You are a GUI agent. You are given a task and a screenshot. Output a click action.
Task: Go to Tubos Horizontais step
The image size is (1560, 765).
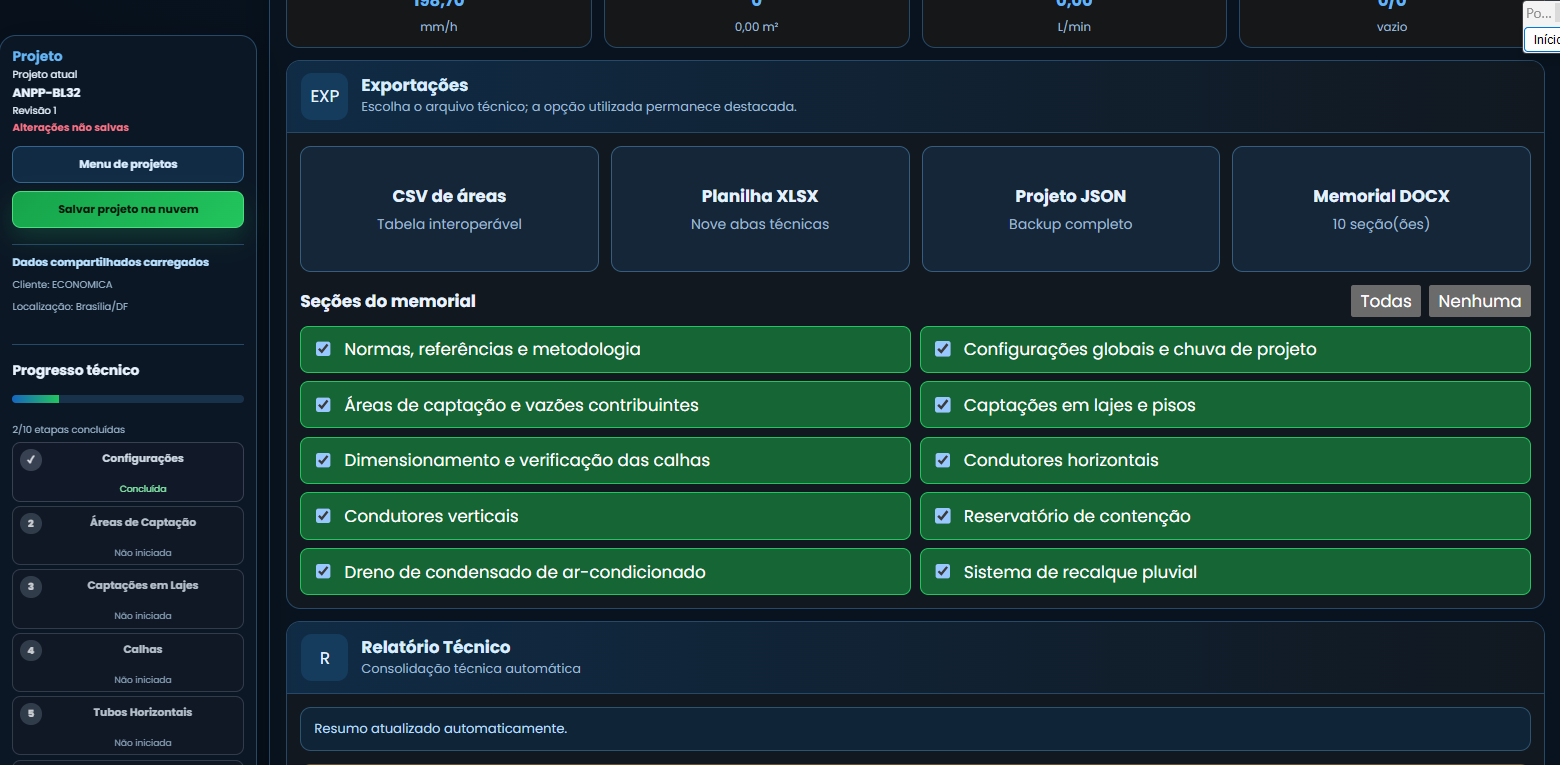(128, 725)
